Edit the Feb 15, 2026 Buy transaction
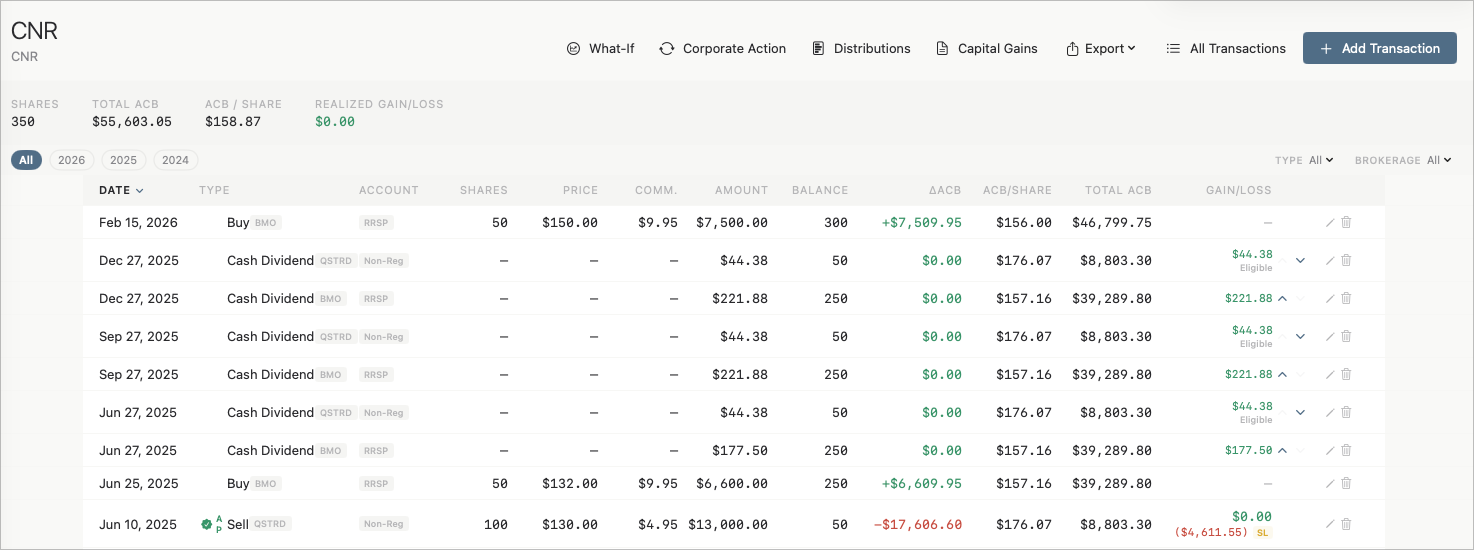Screen dimensions: 1474x550 1330,222
